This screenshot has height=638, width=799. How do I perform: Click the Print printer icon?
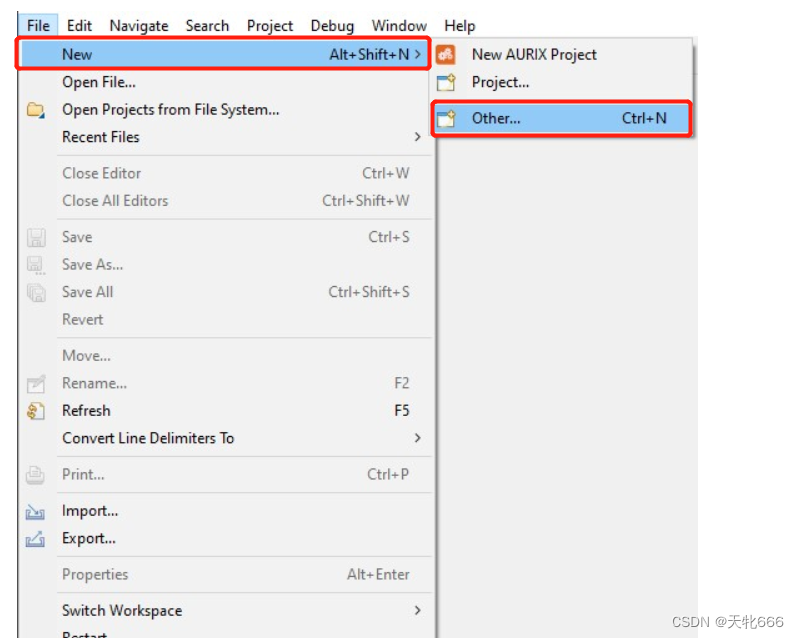35,474
